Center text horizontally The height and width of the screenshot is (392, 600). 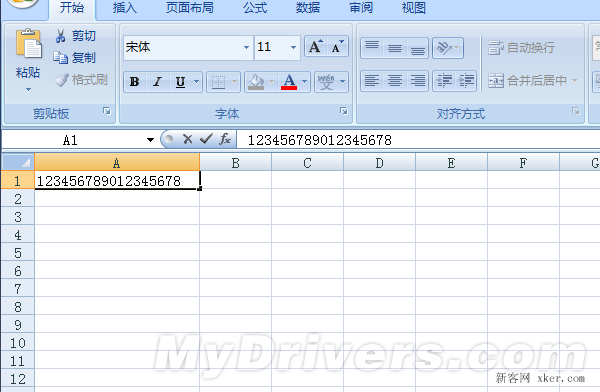tap(395, 81)
